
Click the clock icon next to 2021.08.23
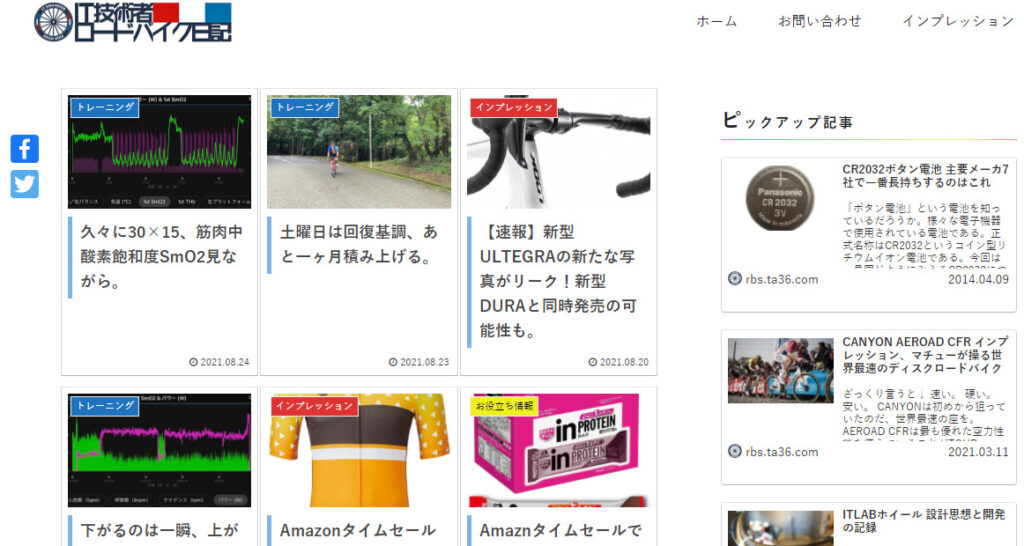(393, 362)
